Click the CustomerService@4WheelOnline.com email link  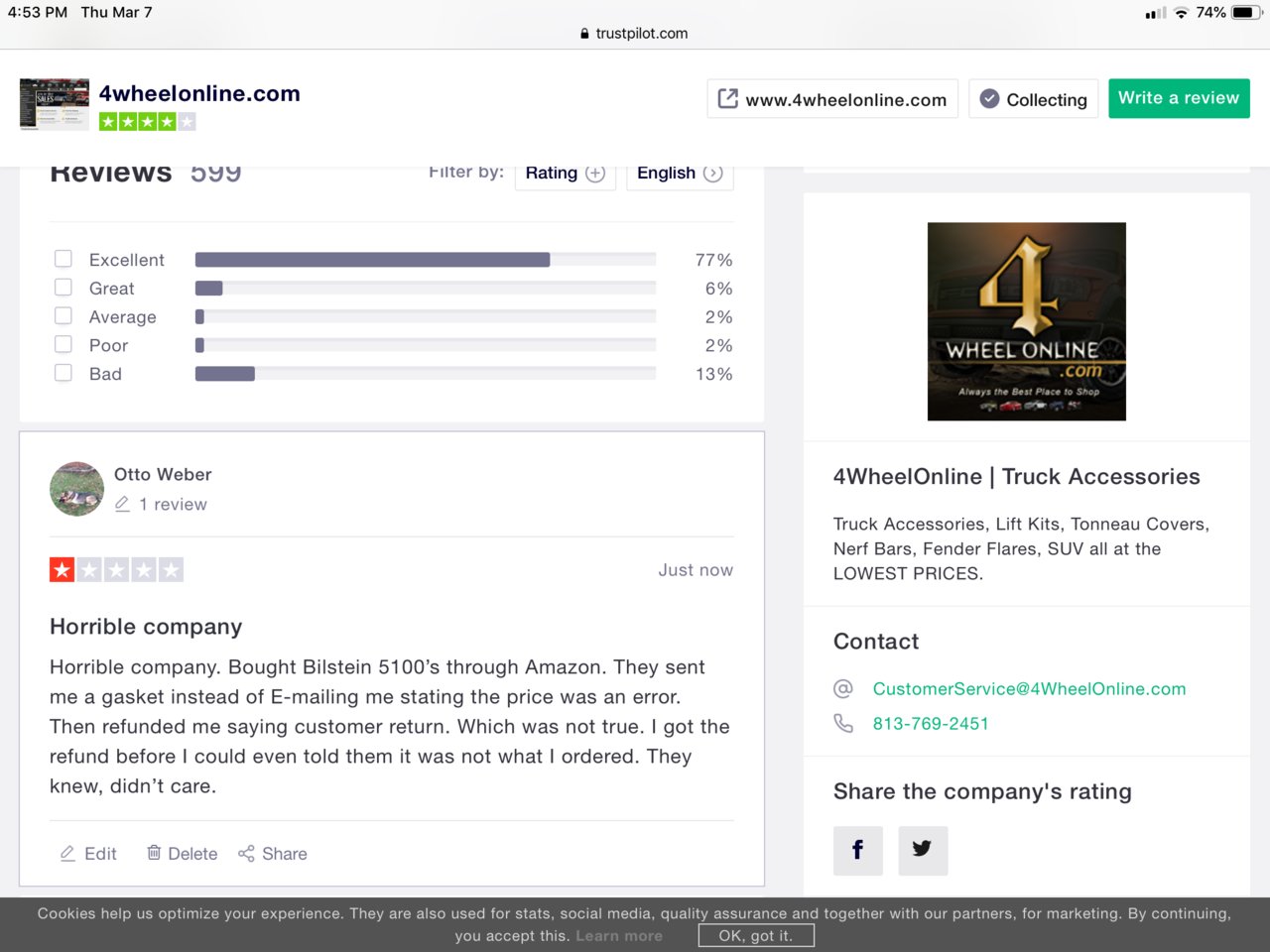[1029, 688]
